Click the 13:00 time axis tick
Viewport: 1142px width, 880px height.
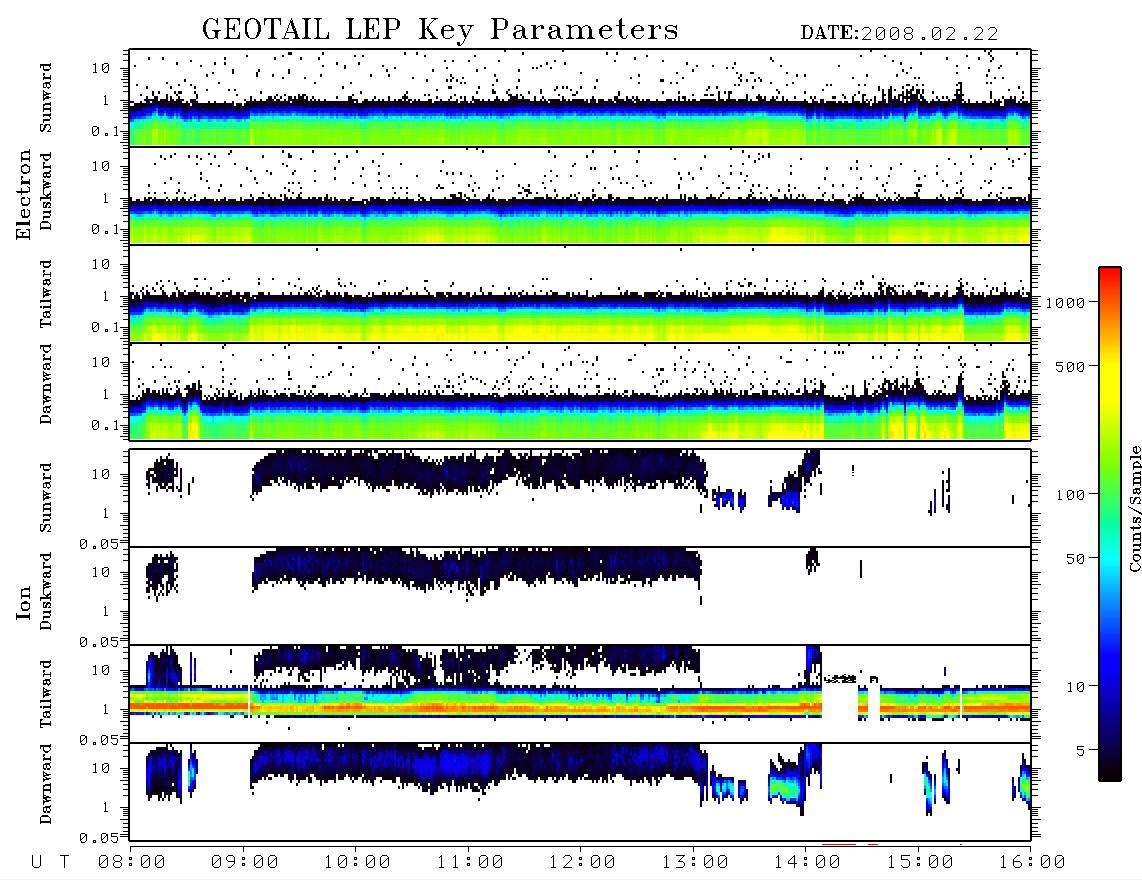pos(695,863)
